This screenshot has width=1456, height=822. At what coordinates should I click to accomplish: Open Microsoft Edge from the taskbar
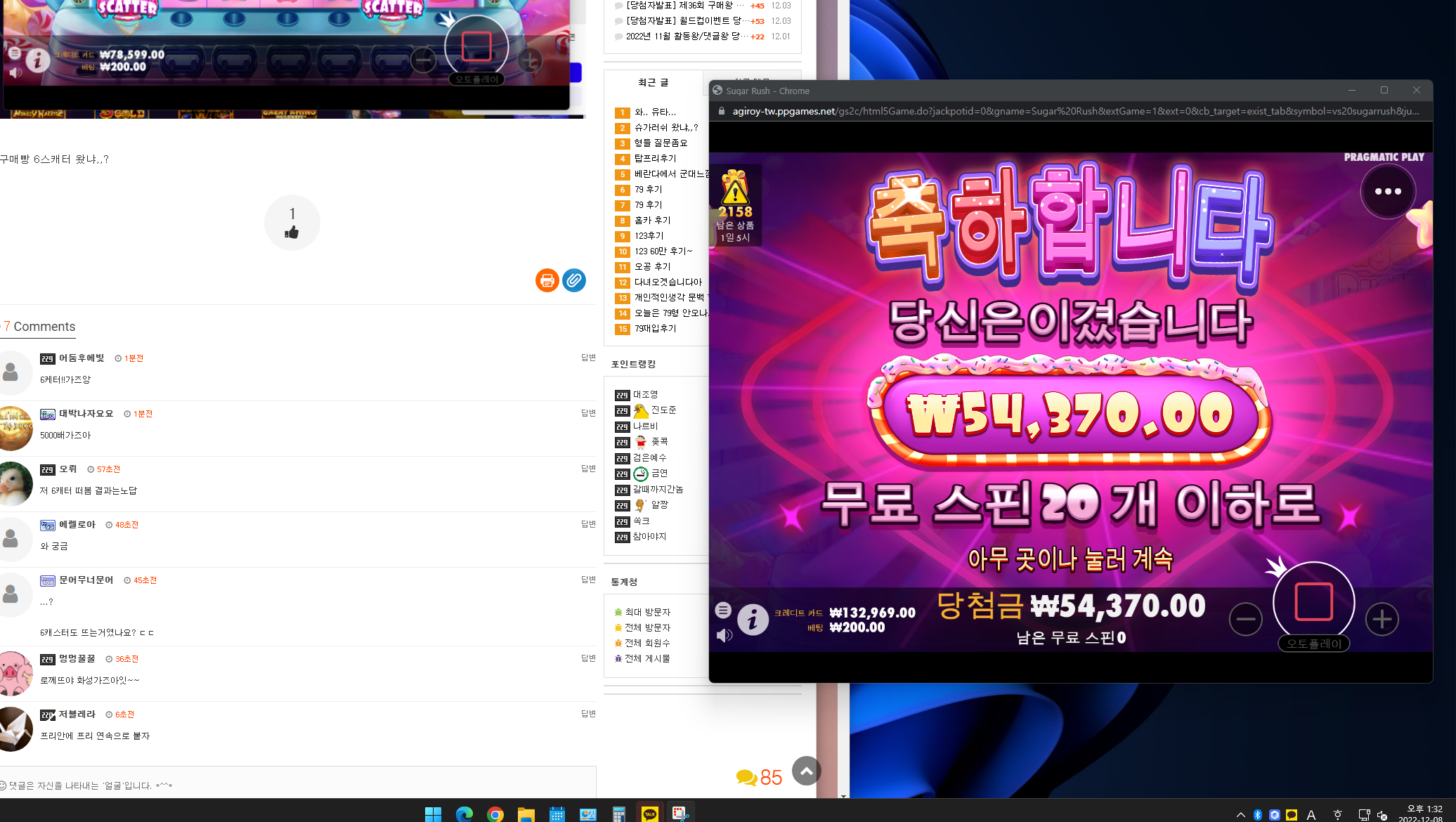pos(464,814)
